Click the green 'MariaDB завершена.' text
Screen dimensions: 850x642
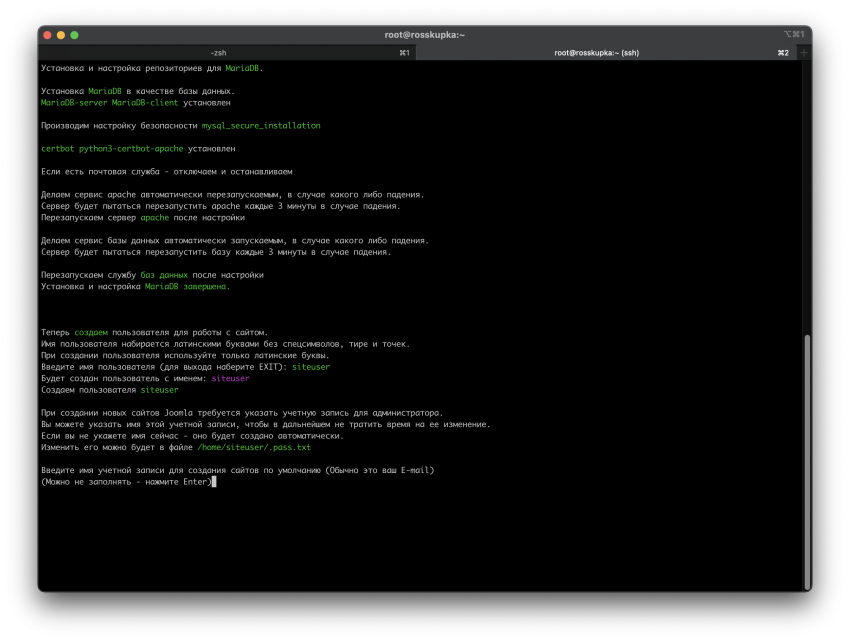187,286
